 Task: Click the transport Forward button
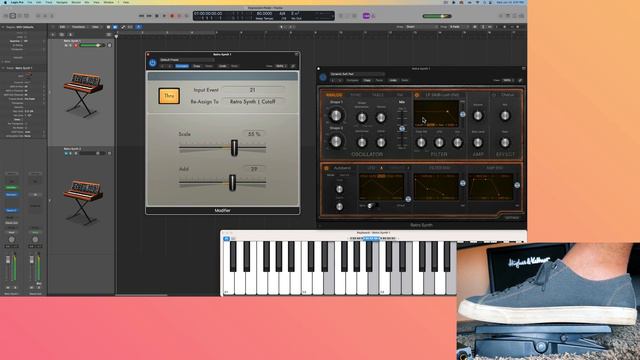tap(149, 16)
